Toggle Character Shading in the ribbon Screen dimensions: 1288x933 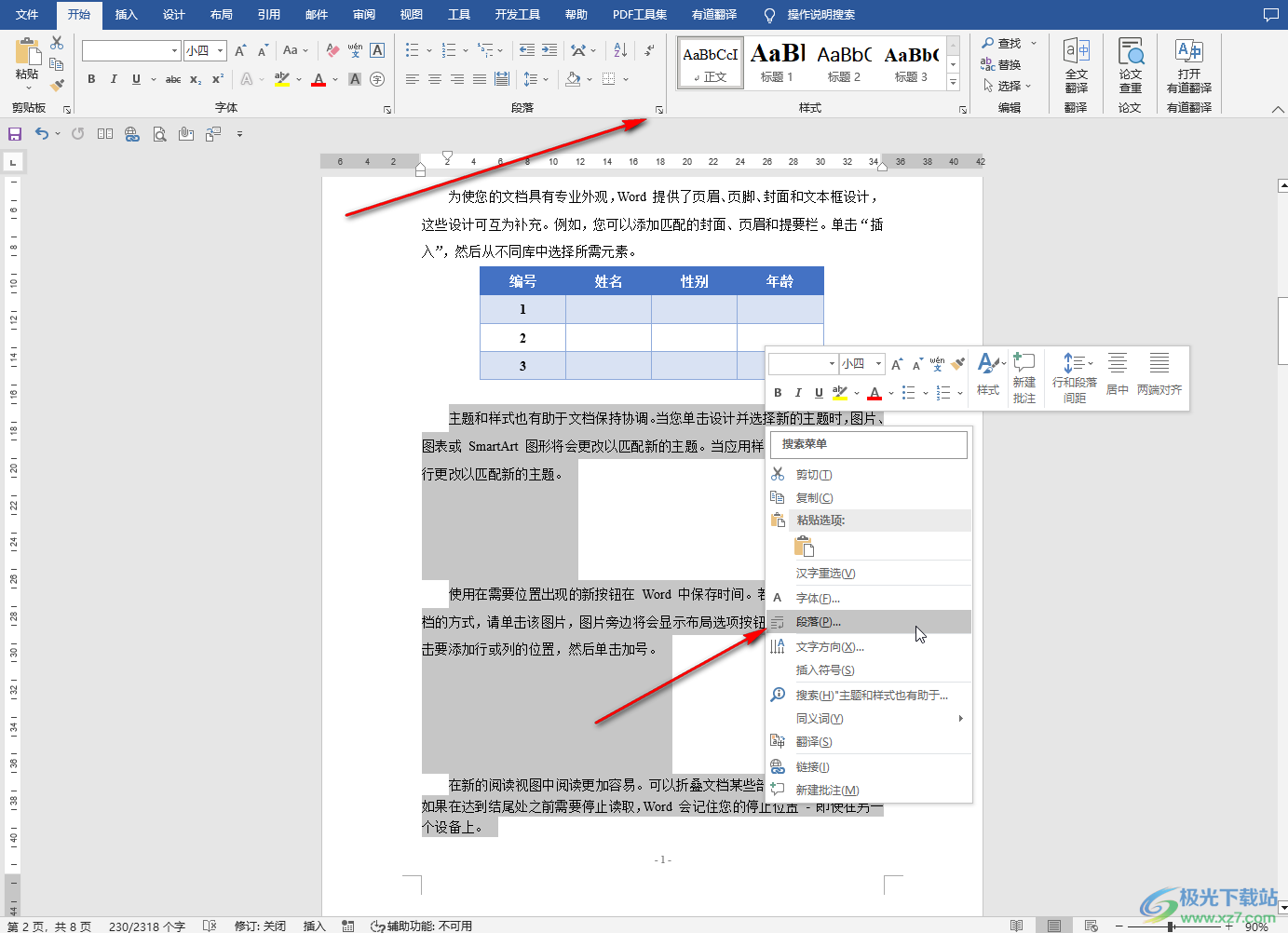(355, 79)
